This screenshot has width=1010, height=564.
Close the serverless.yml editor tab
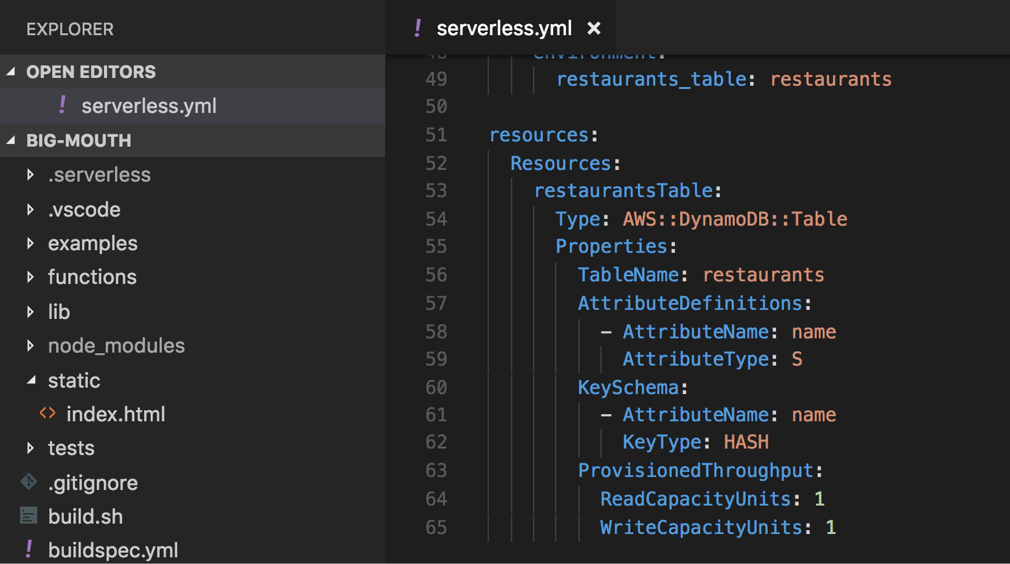point(594,28)
